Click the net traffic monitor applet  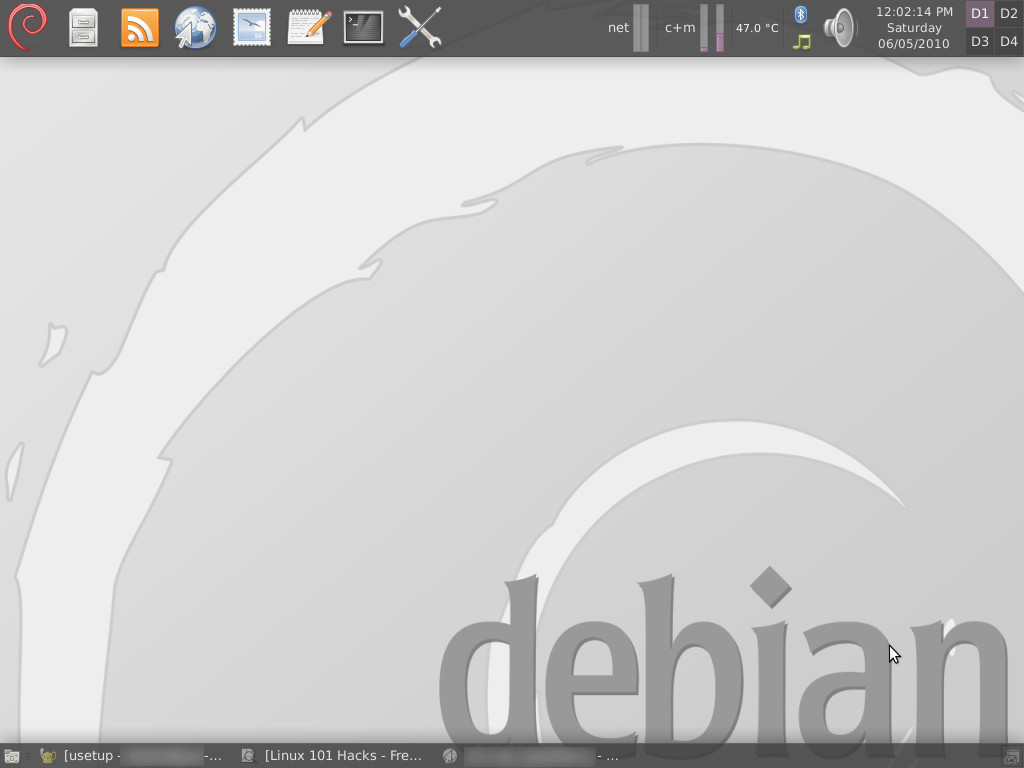[x=628, y=27]
